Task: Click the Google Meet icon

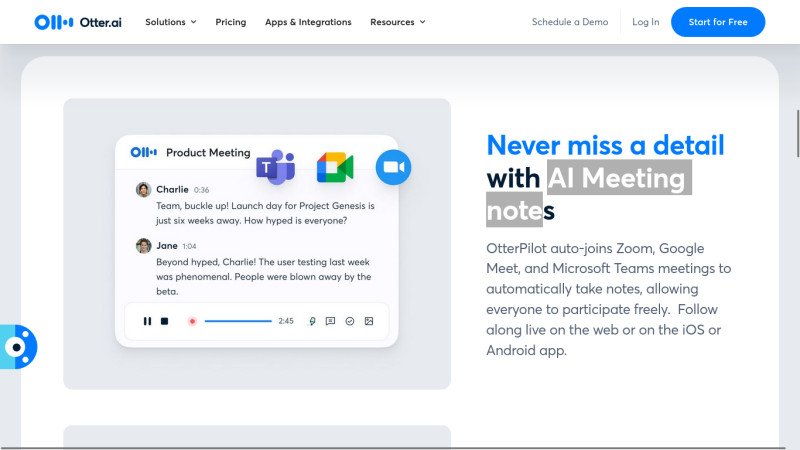Action: coord(335,167)
